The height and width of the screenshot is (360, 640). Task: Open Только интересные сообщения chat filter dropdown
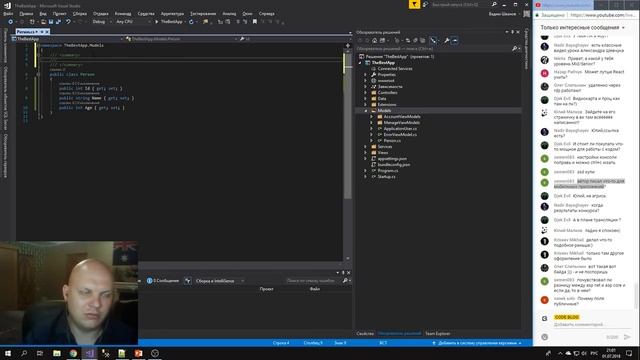582,27
